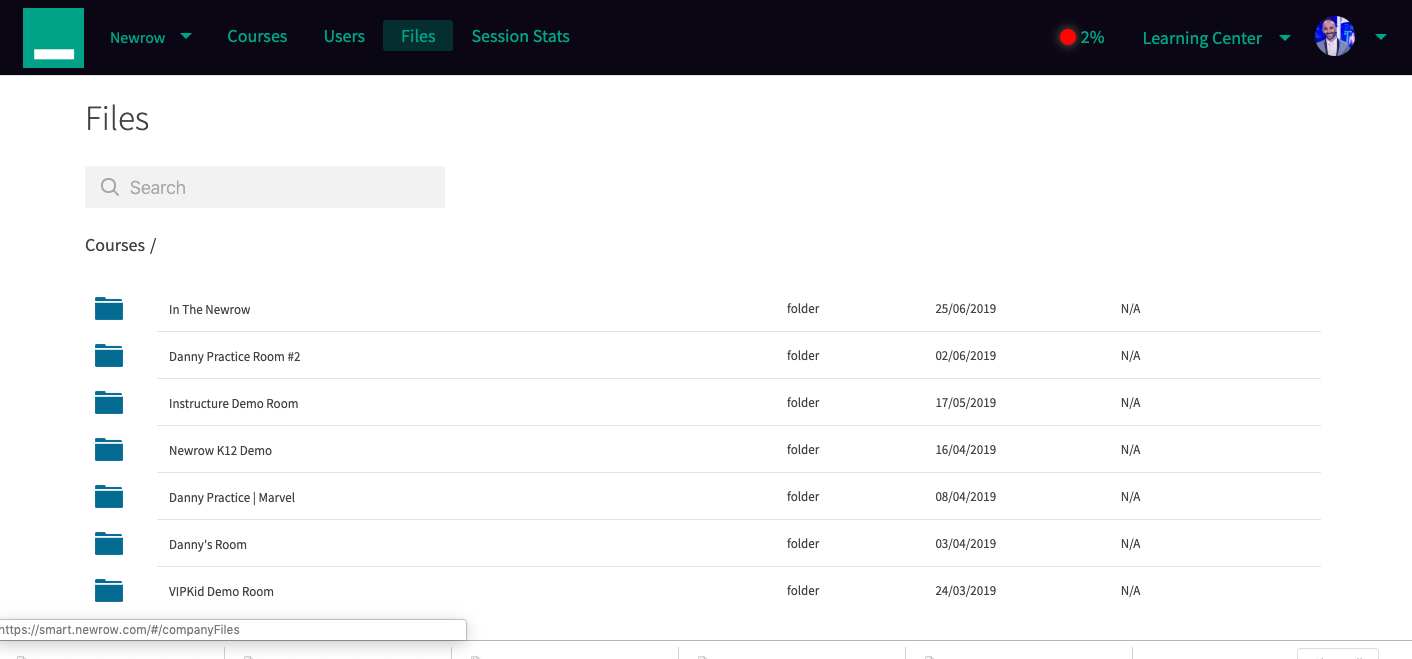Open the Instructure Demo Room folder name
This screenshot has height=659, width=1412.
(x=234, y=404)
